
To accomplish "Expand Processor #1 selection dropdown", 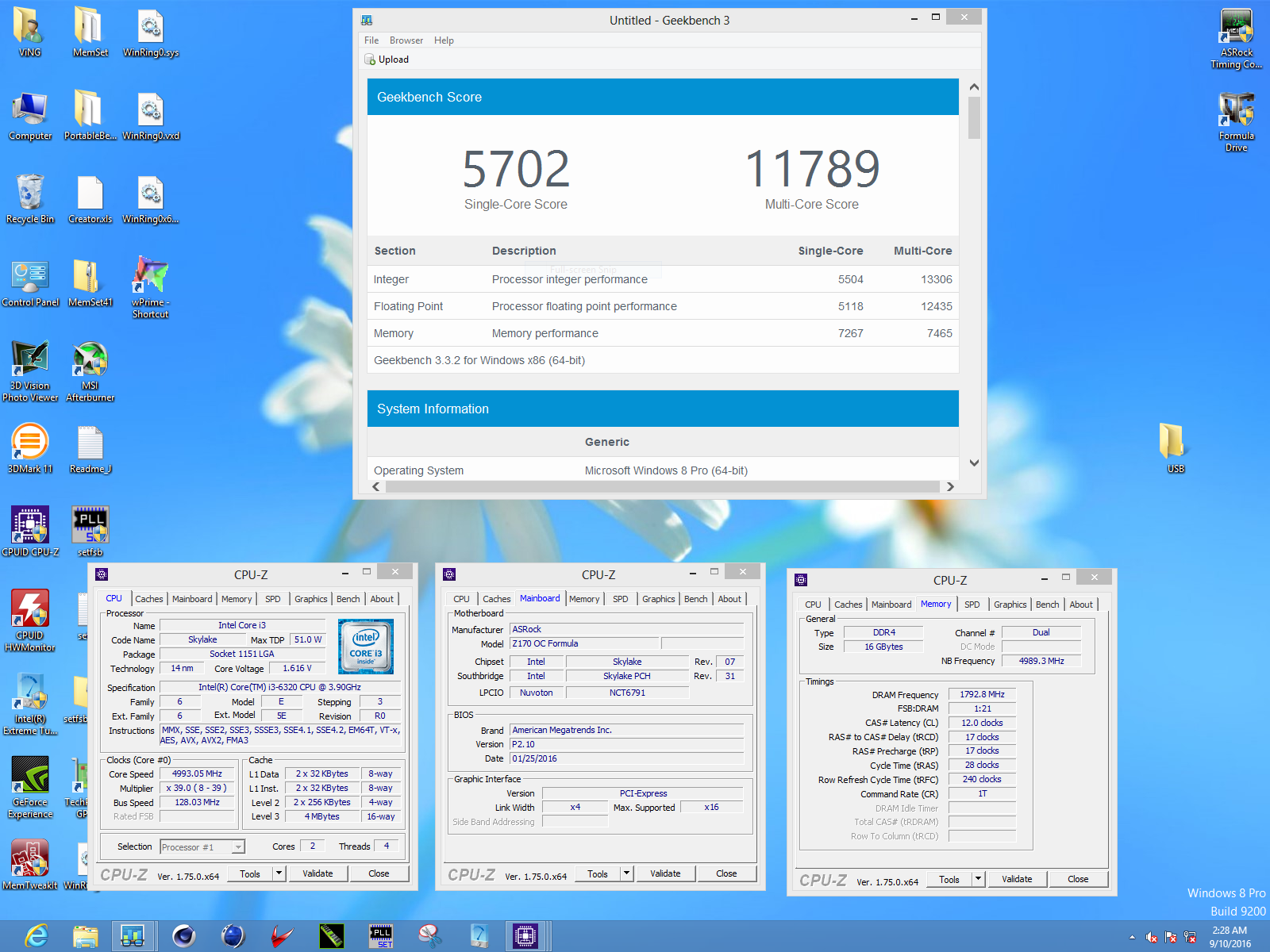I will point(237,847).
